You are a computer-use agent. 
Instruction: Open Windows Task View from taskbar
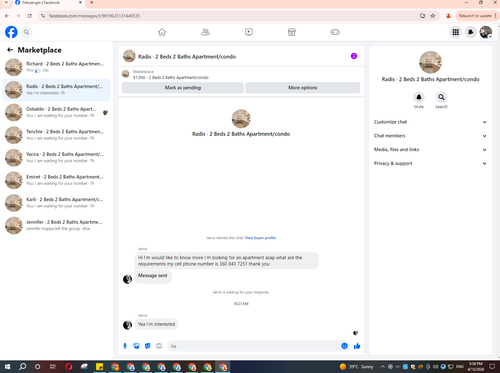pyautogui.click(x=53, y=367)
